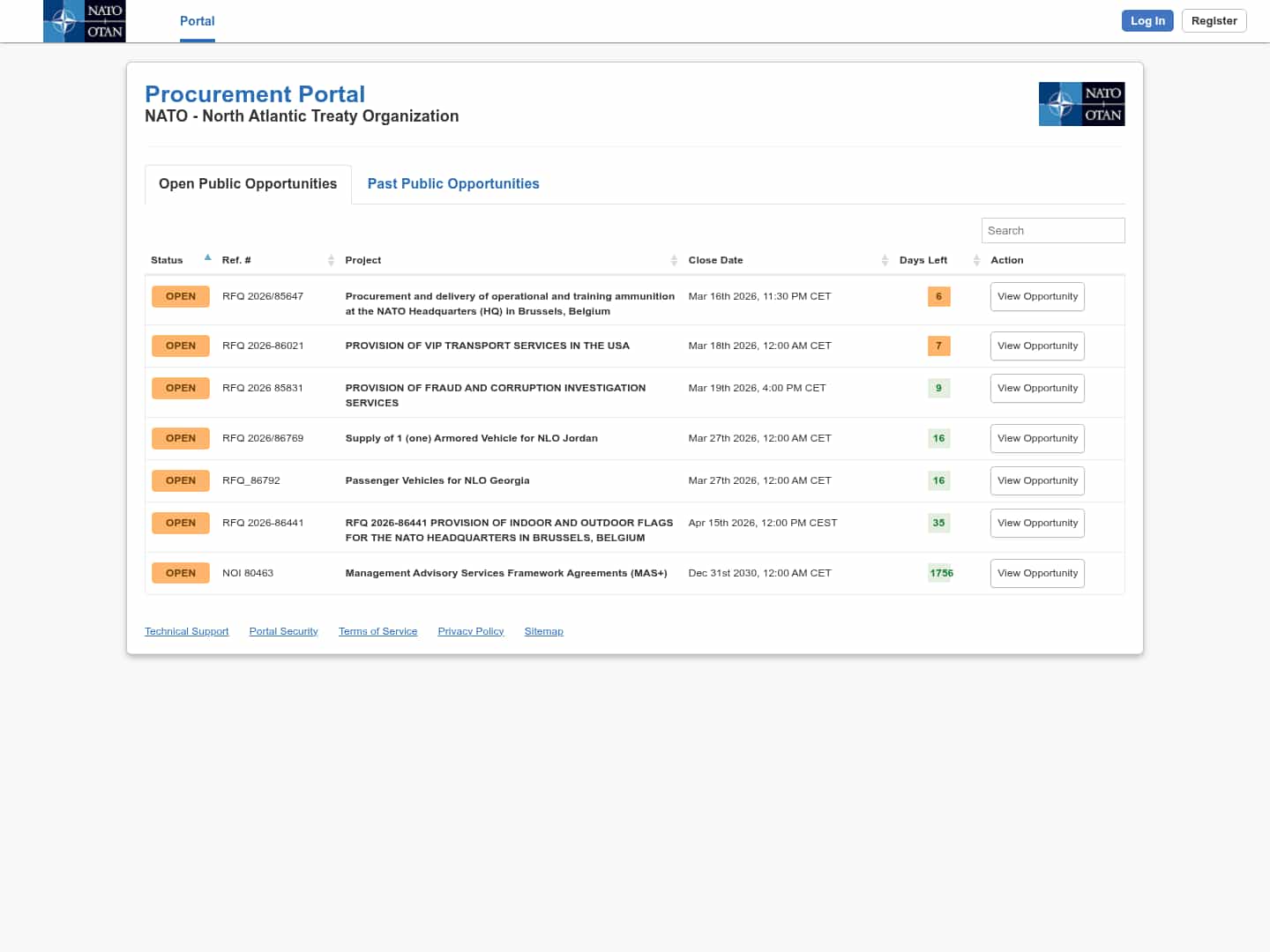Sort opportunities by Close Date column

[x=884, y=260]
